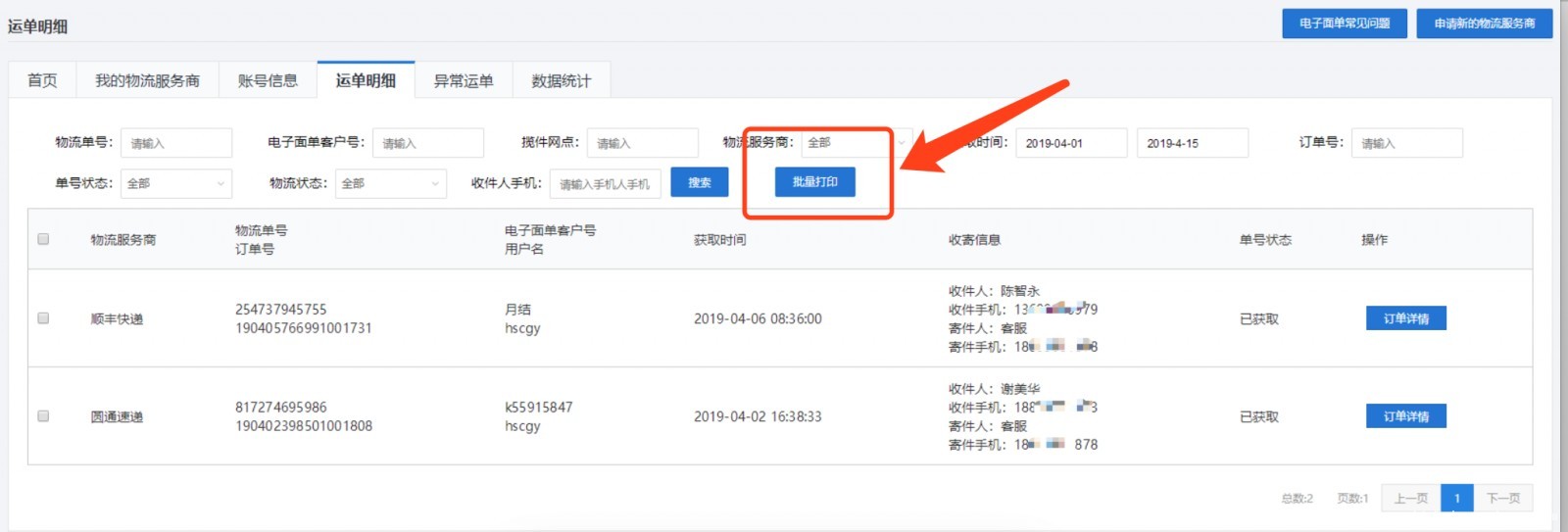Check the select-all checkbox in table header
The height and width of the screenshot is (532, 1568).
[x=43, y=239]
